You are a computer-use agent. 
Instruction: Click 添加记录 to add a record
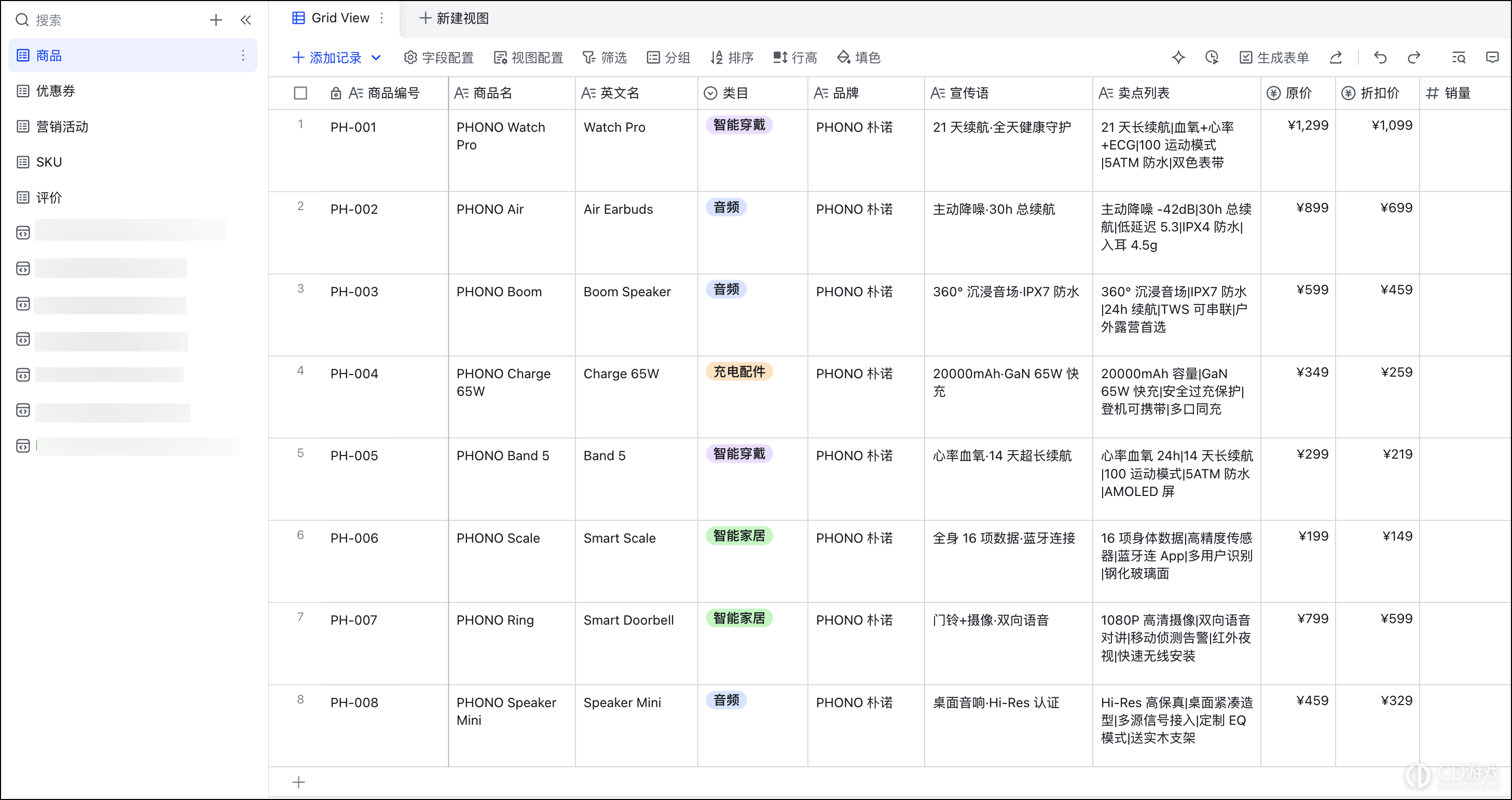pos(327,58)
